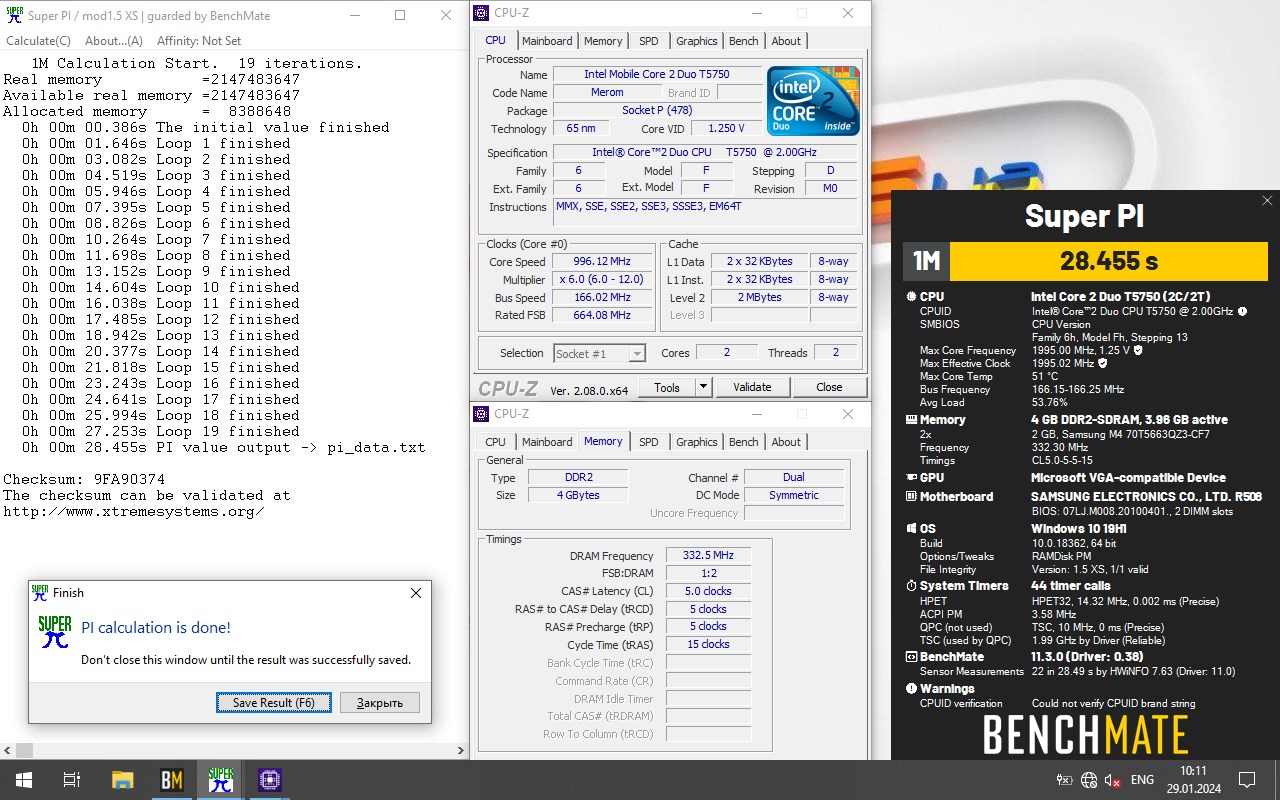The width and height of the screenshot is (1280, 800).
Task: Click the Validate button in CPU-Z
Action: [752, 387]
